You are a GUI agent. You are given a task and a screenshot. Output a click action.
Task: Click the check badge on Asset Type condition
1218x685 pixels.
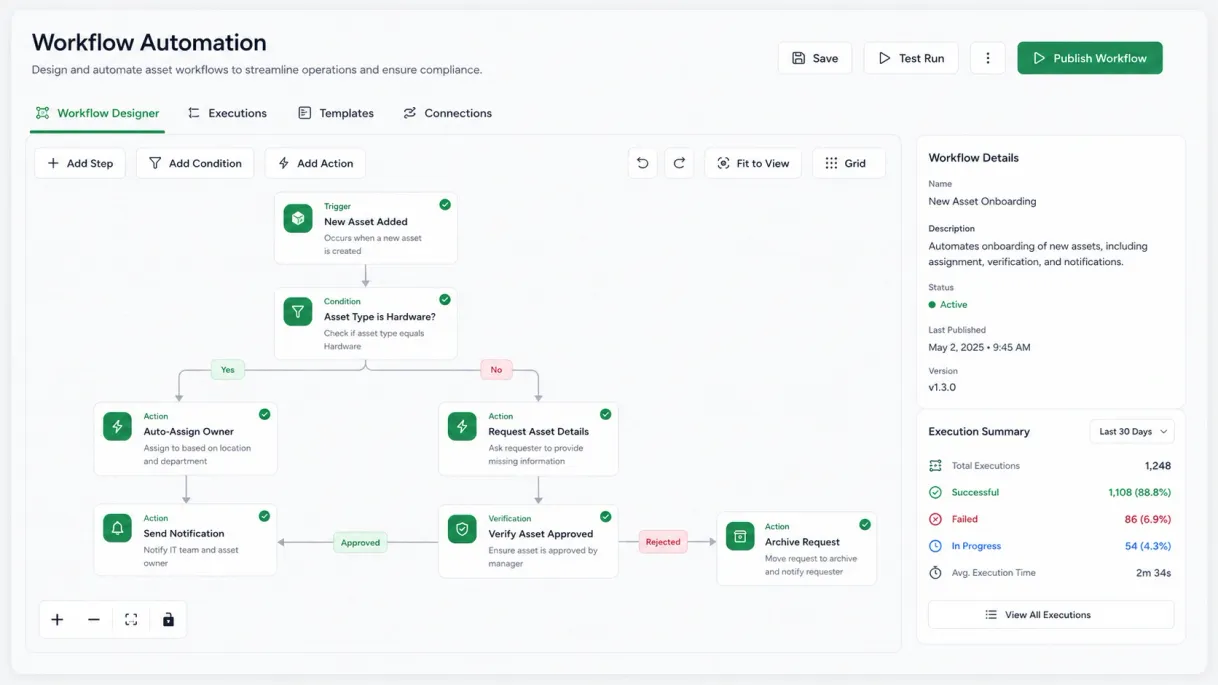tap(445, 299)
